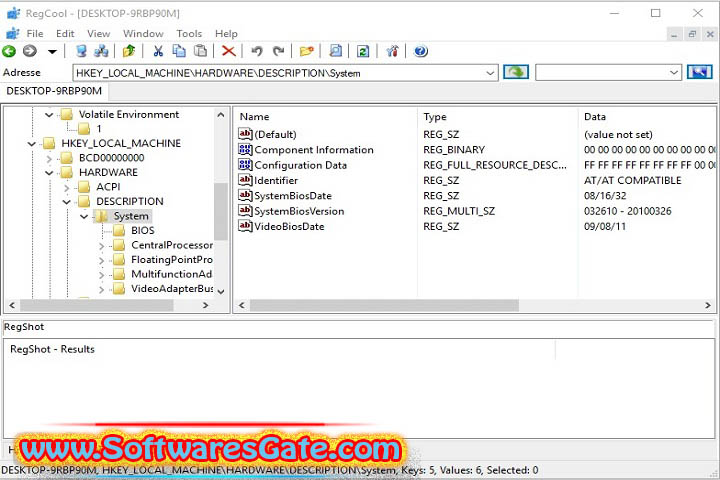The height and width of the screenshot is (480, 720).
Task: Click the grey Forward navigation arrow
Action: click(x=30, y=51)
